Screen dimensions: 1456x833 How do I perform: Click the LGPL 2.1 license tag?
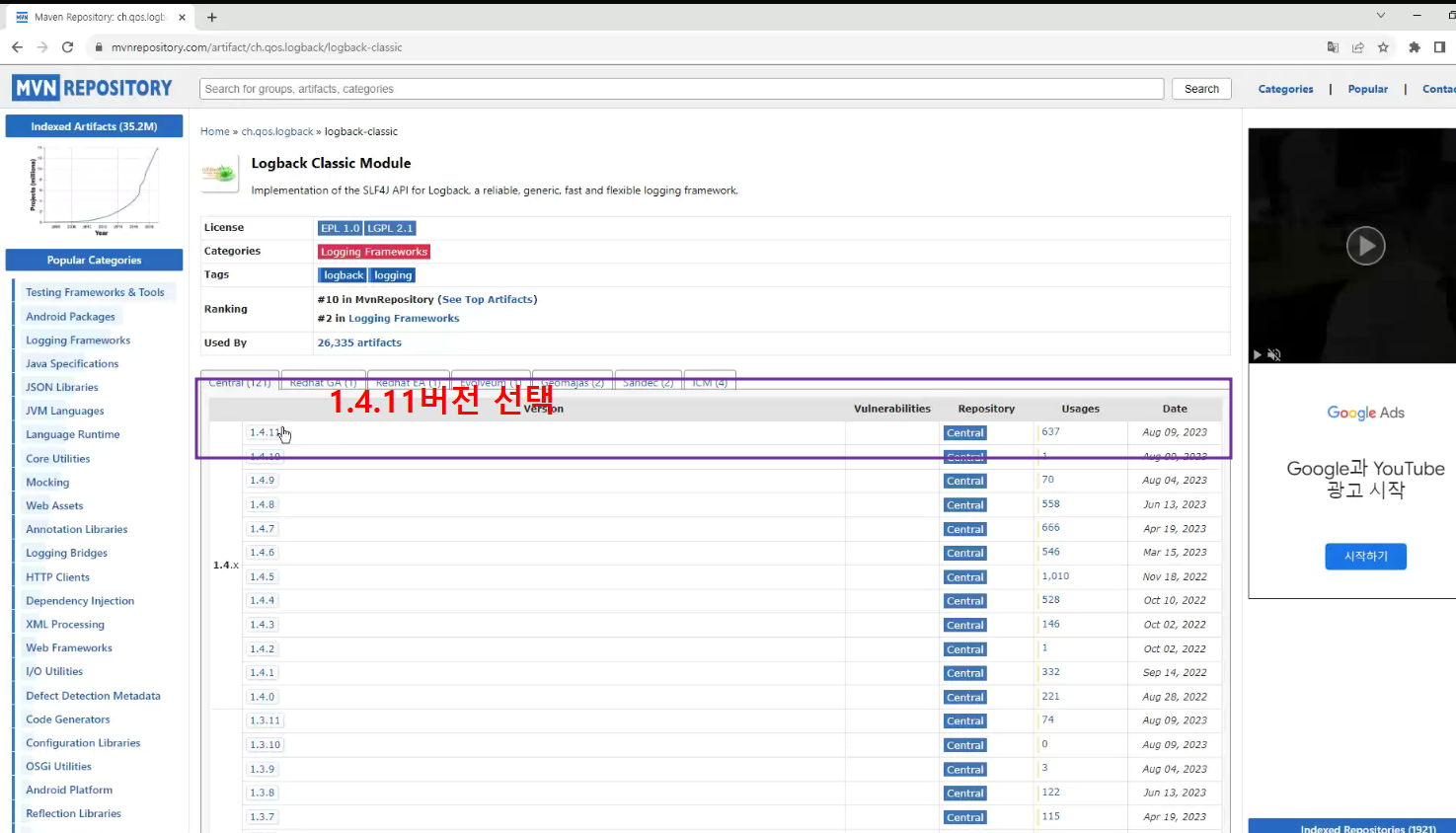tap(390, 228)
